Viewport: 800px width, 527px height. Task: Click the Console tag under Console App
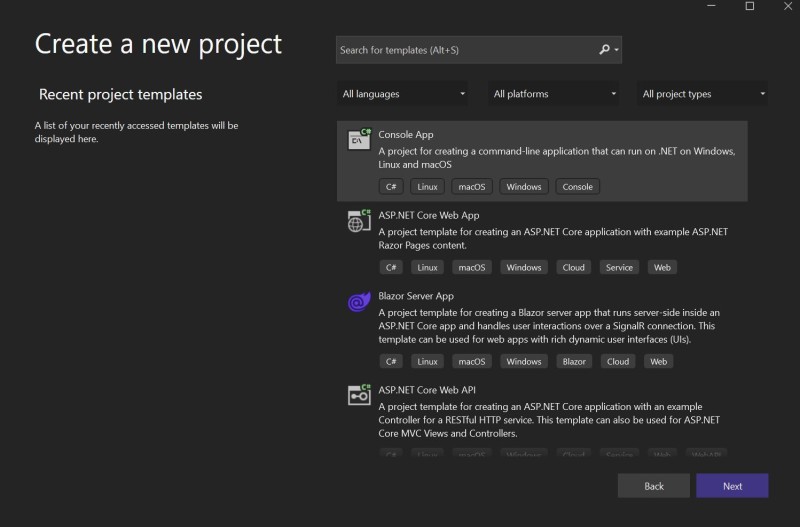pyautogui.click(x=577, y=187)
